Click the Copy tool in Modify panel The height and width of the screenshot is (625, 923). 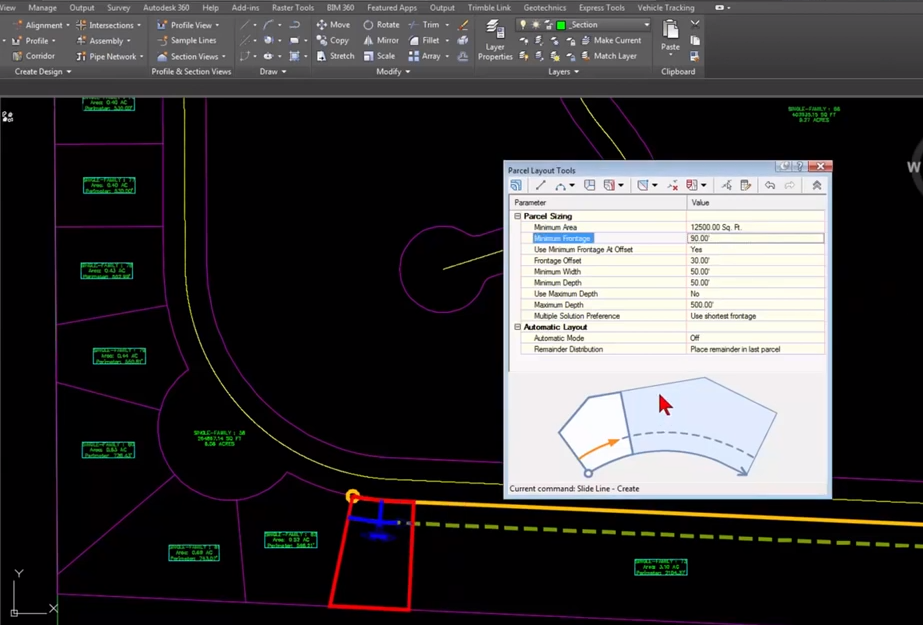tap(333, 40)
